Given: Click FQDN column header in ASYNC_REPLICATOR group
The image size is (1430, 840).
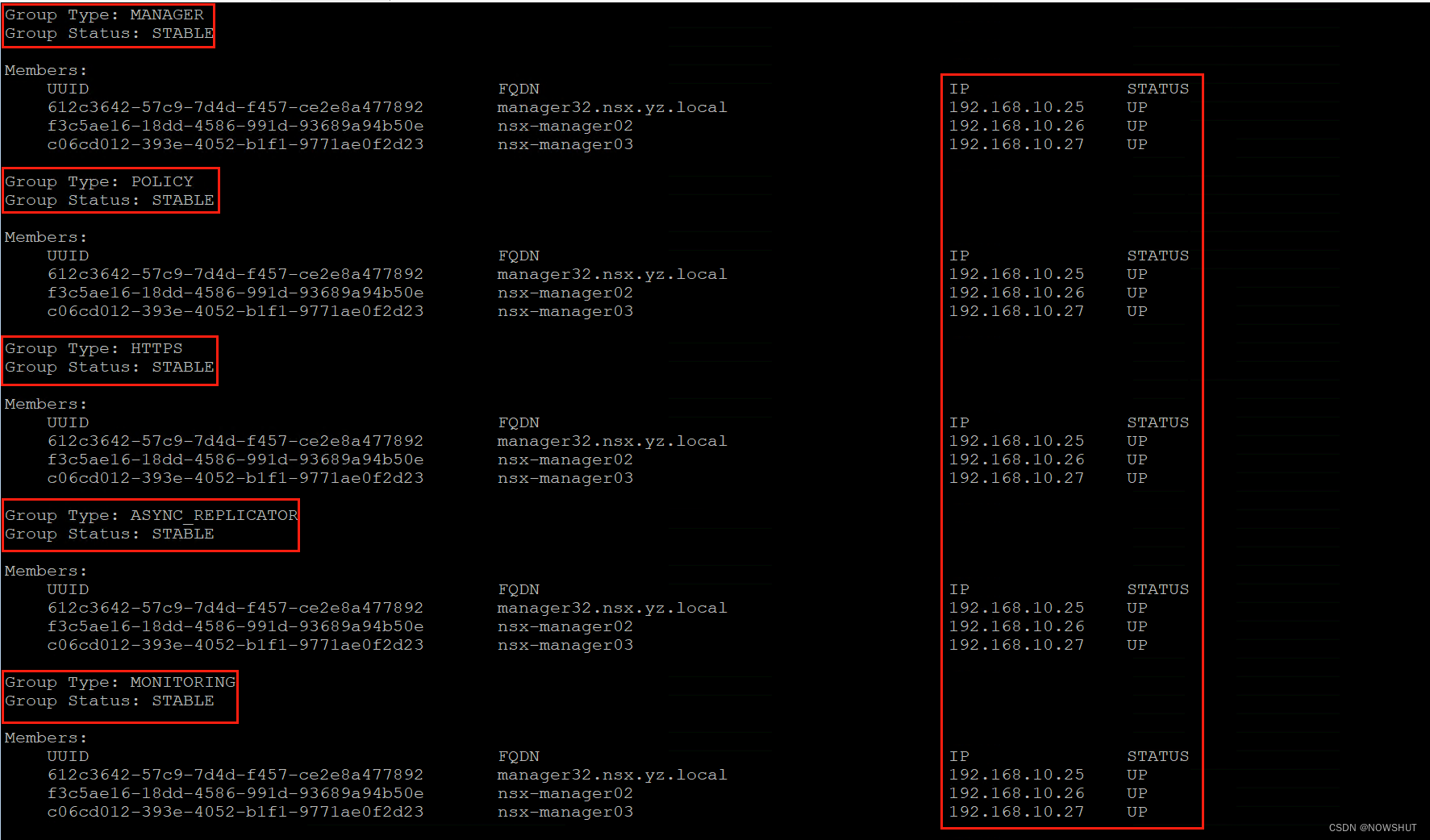Looking at the screenshot, I should pos(519,589).
